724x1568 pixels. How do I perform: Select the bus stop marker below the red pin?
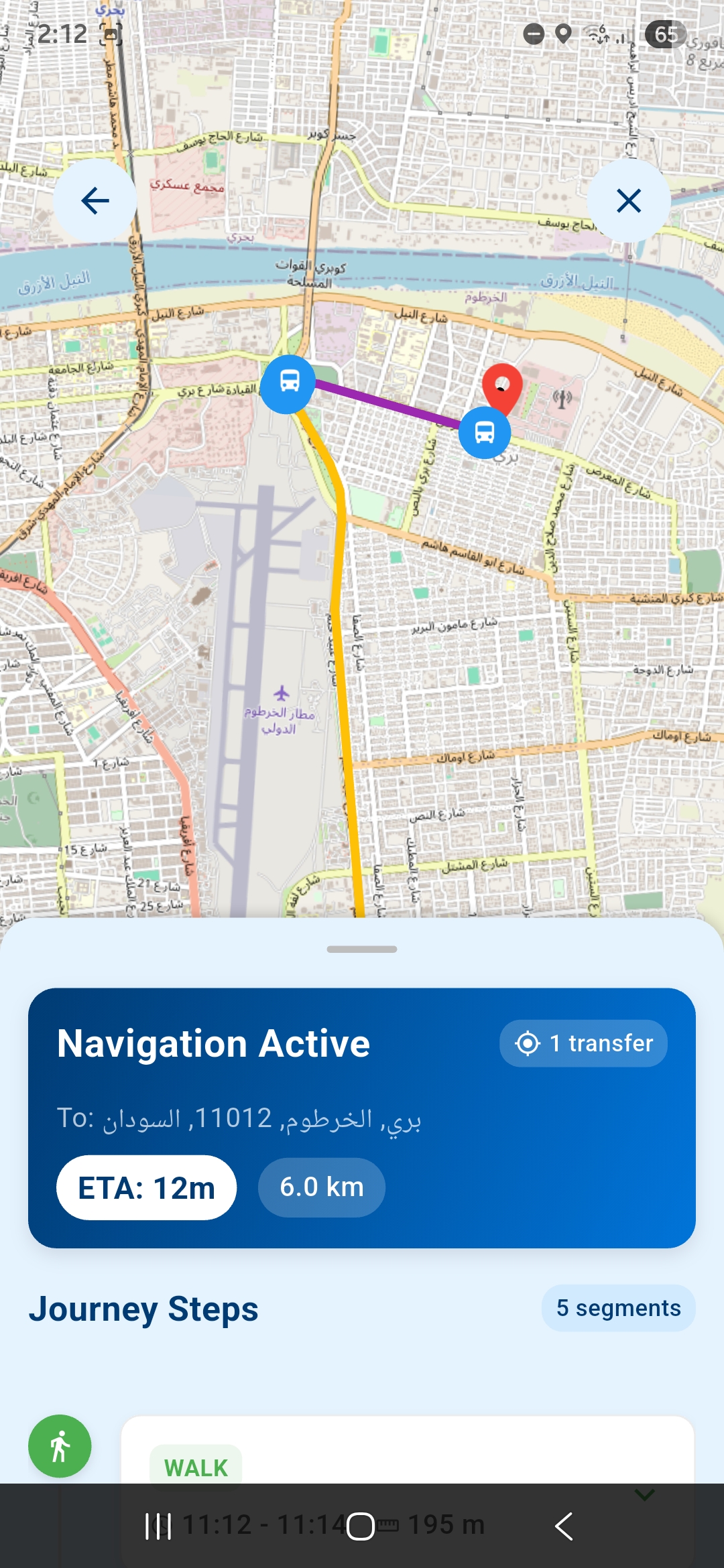(485, 433)
